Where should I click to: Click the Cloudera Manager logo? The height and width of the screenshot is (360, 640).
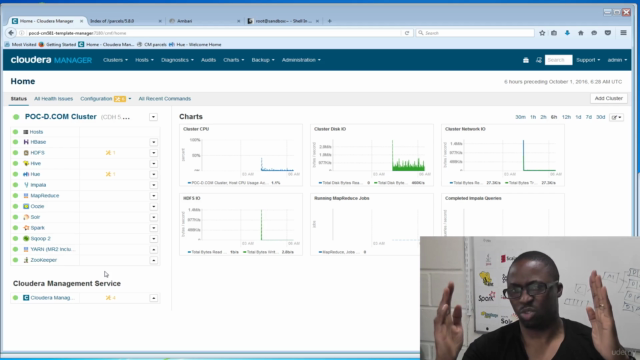pos(51,60)
